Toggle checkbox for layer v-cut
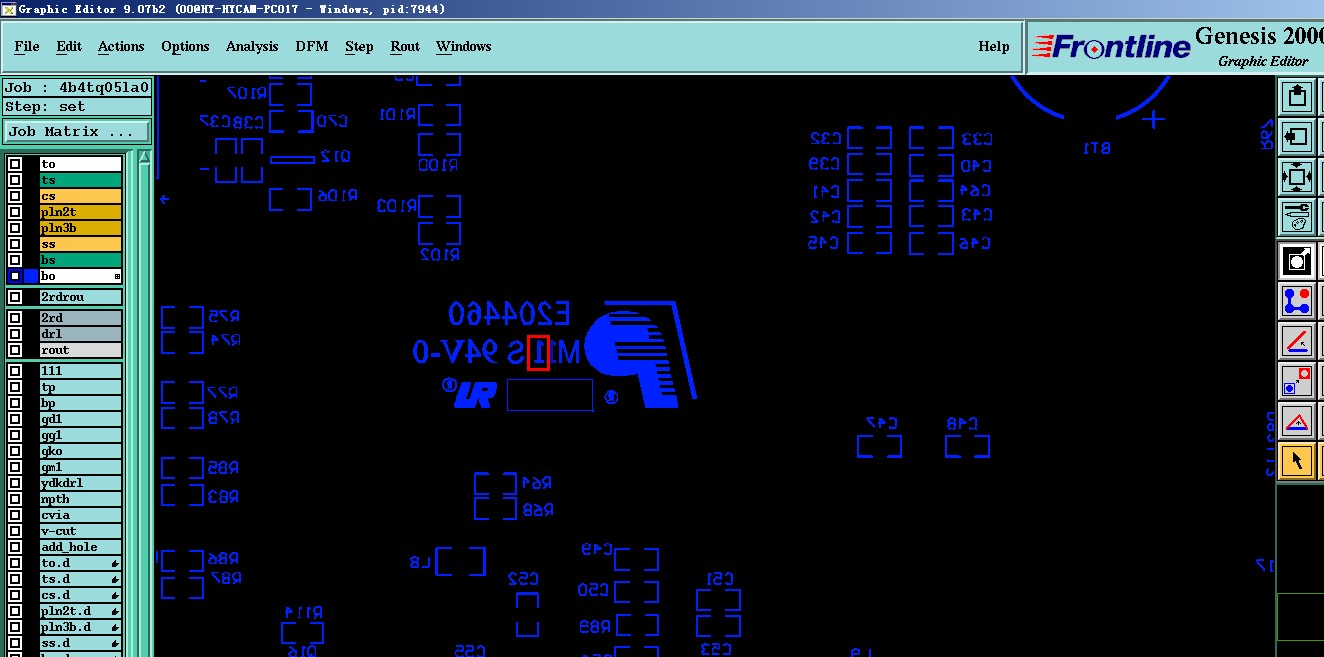The height and width of the screenshot is (657, 1324). [15, 531]
